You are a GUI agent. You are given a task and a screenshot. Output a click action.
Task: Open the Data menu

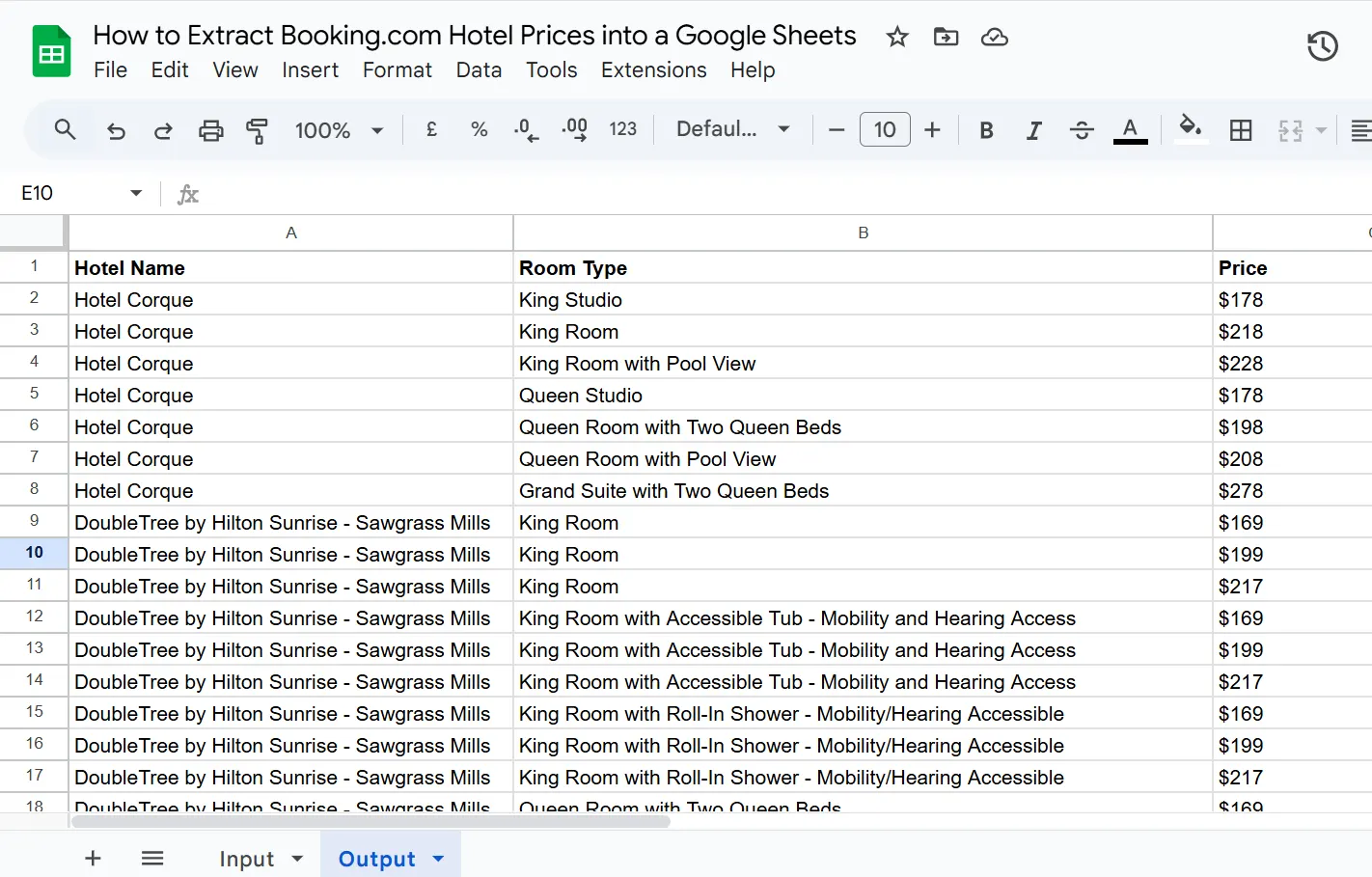(479, 70)
